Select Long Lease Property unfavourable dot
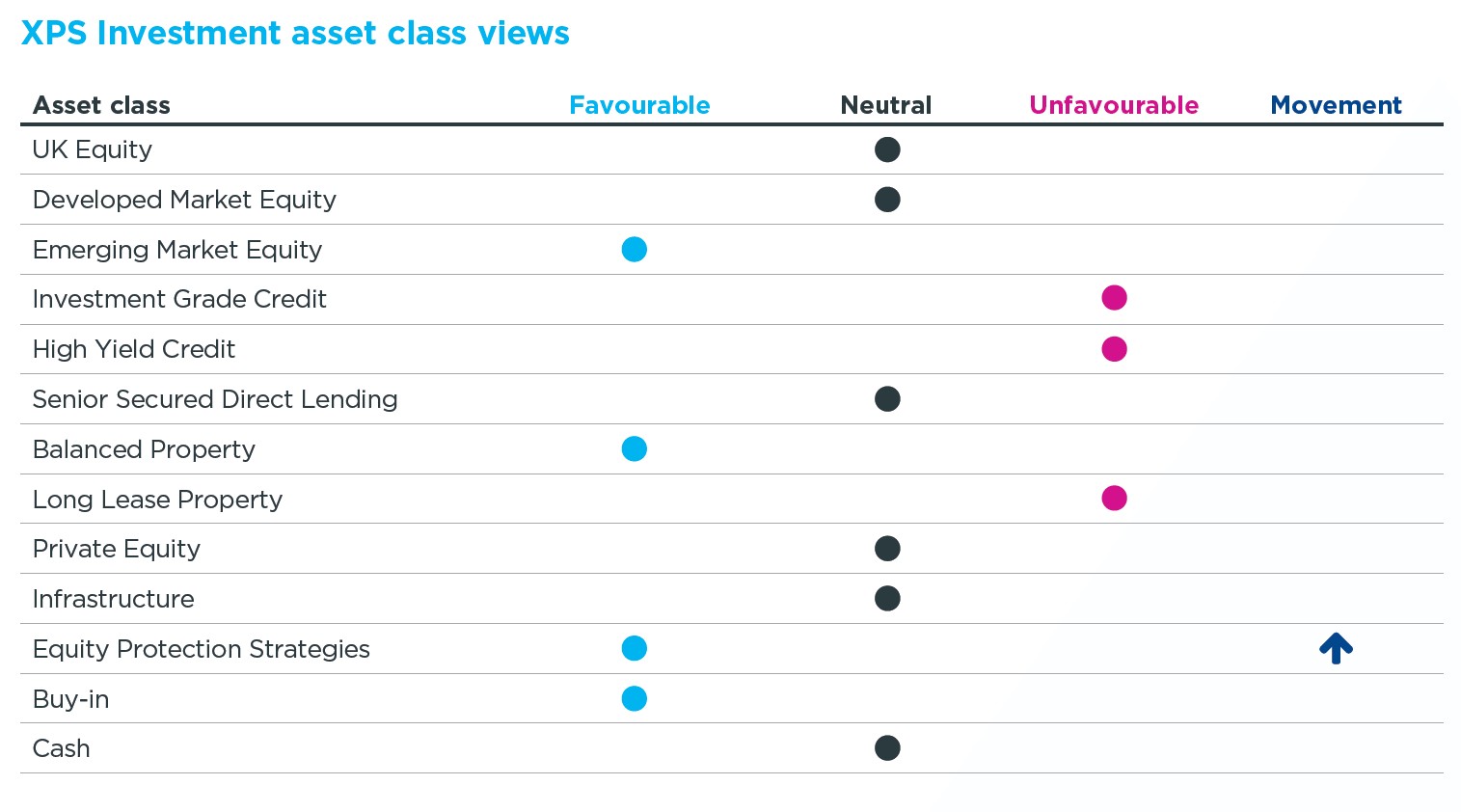 pos(1114,498)
